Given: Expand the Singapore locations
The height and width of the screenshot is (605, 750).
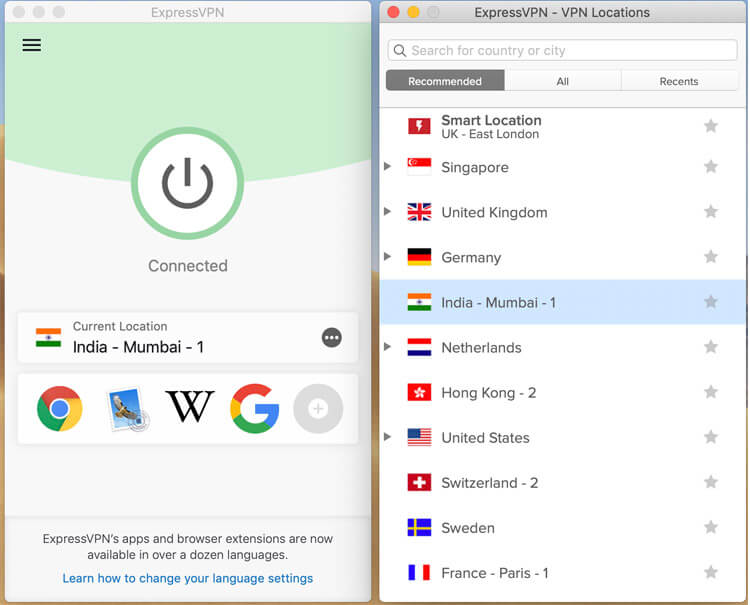Looking at the screenshot, I should pos(387,166).
